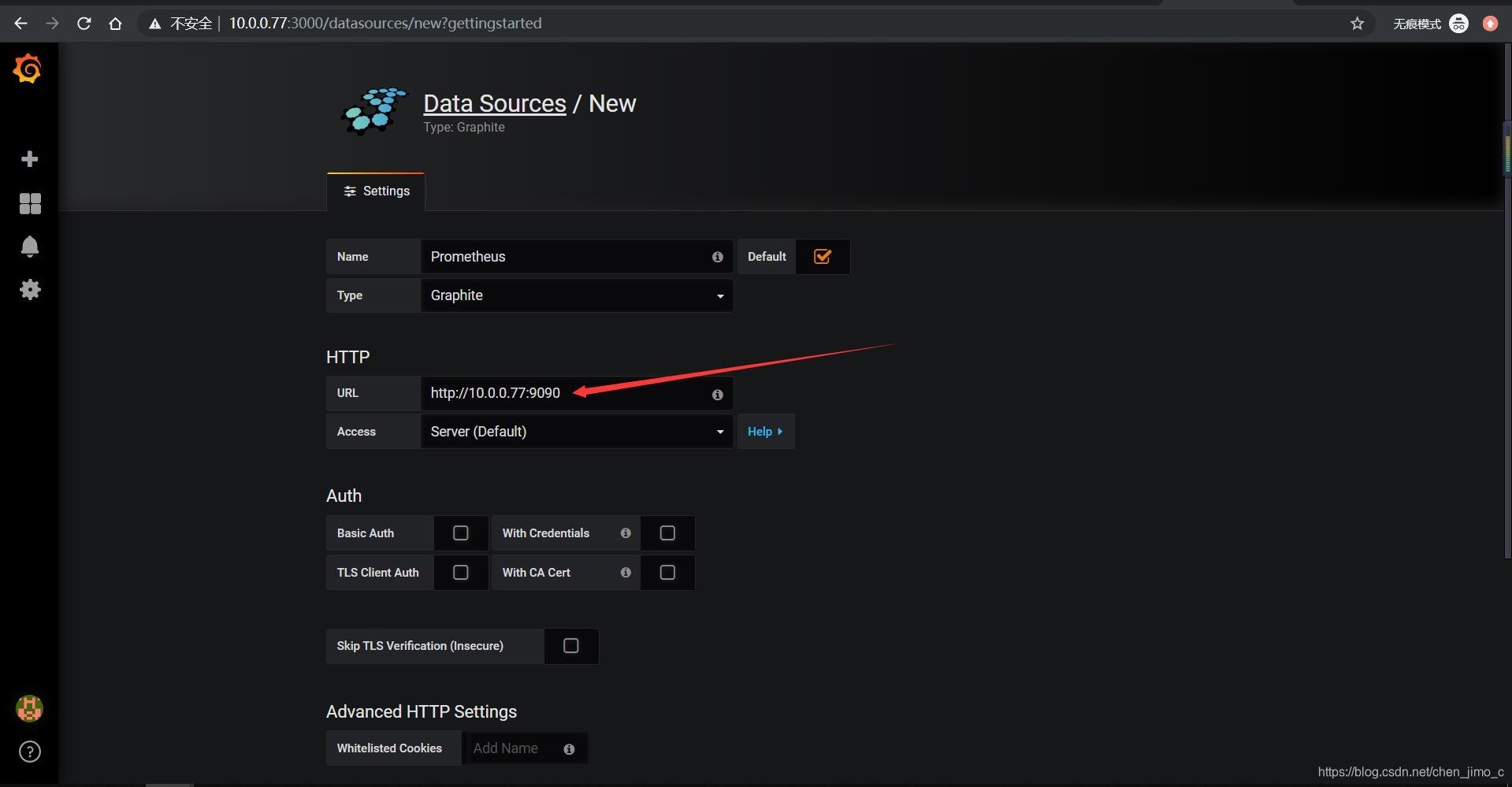Click the info icon in URL field
The image size is (1512, 787).
(717, 395)
